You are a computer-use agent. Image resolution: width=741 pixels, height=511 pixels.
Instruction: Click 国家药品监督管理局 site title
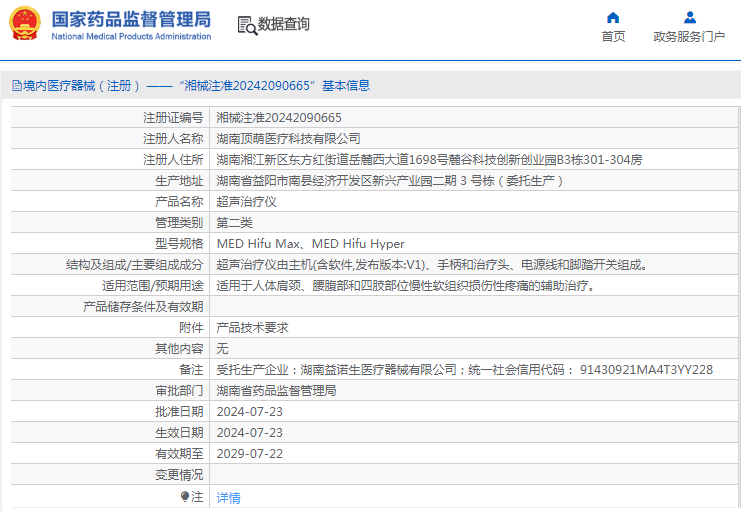pos(131,20)
